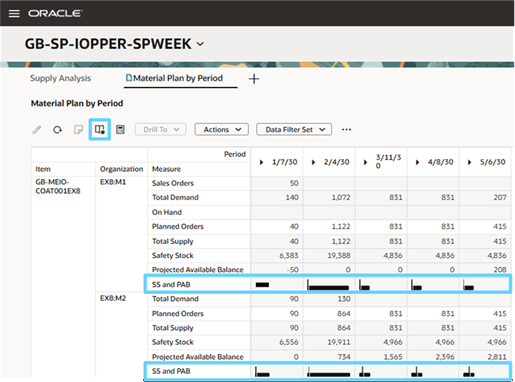Click the Organization column header
The image size is (515, 382).
pyautogui.click(x=121, y=169)
